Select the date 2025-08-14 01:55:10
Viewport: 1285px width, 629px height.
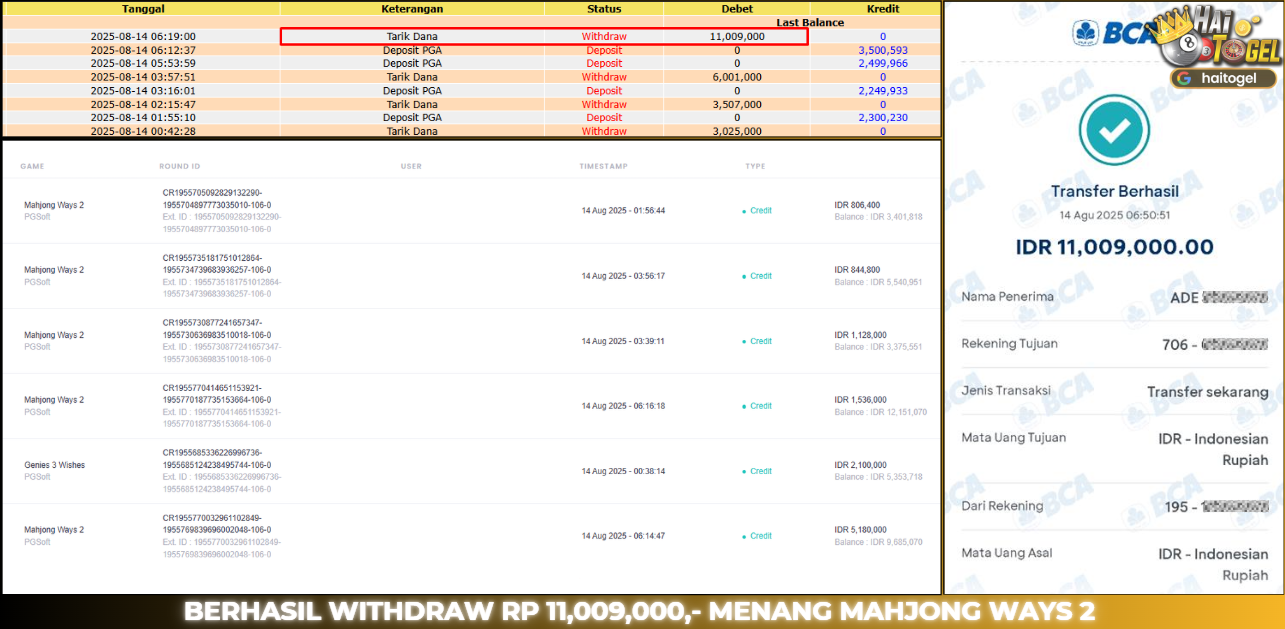pyautogui.click(x=143, y=117)
